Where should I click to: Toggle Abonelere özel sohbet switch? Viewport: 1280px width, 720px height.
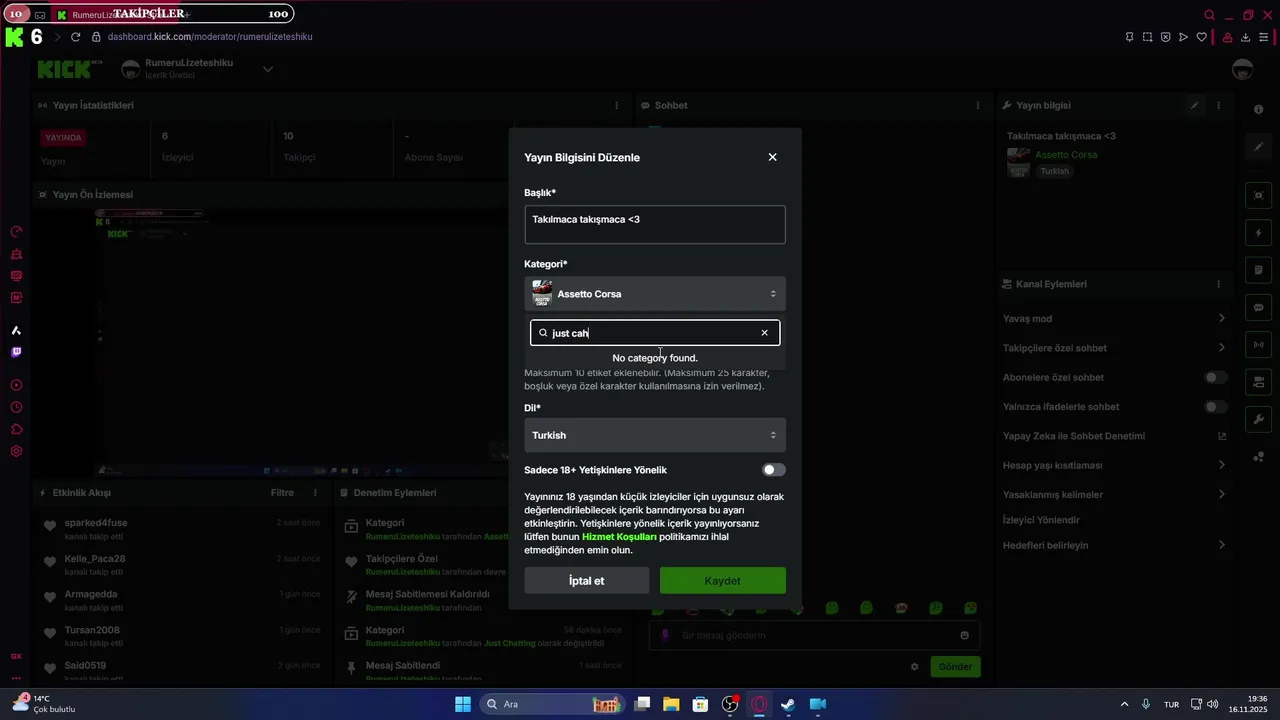[1215, 377]
